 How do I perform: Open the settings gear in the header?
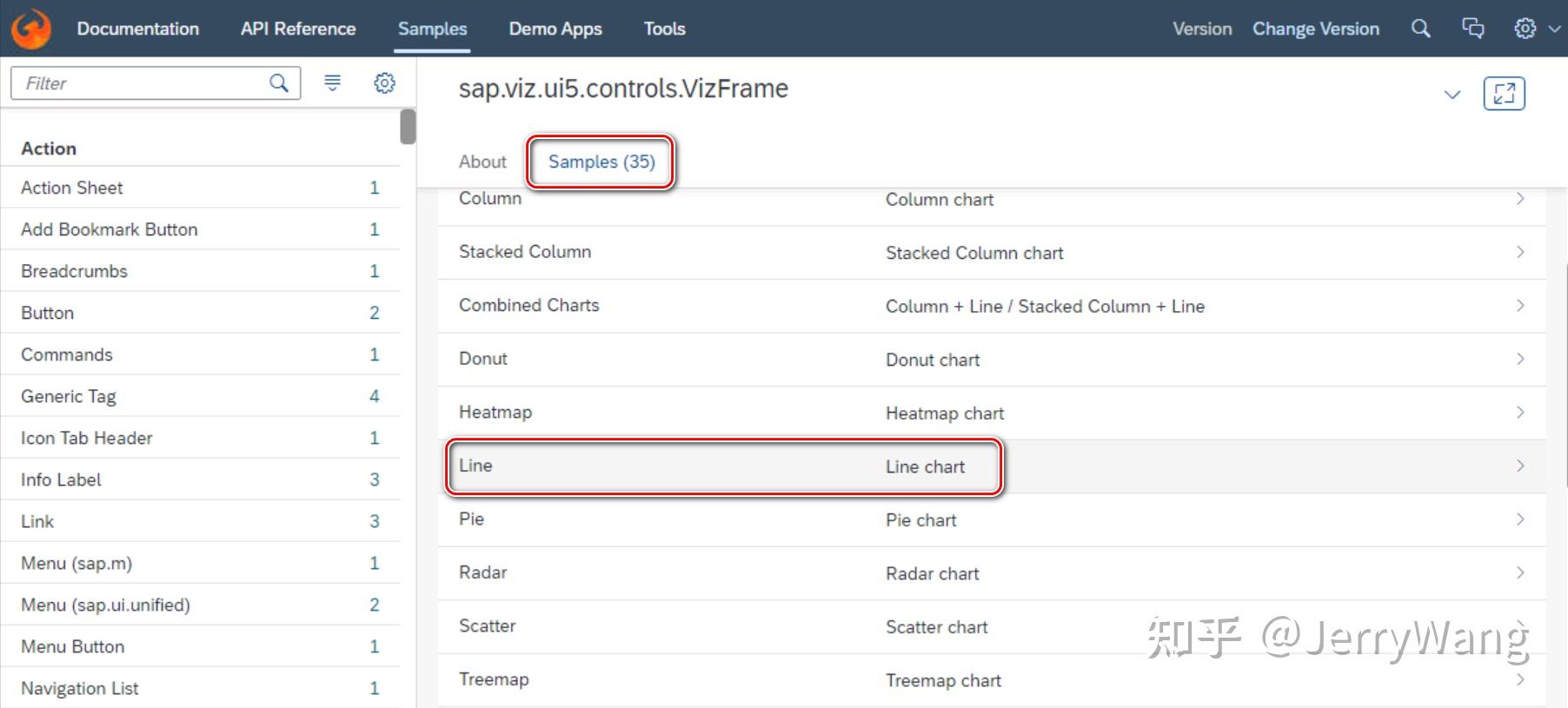point(1525,28)
